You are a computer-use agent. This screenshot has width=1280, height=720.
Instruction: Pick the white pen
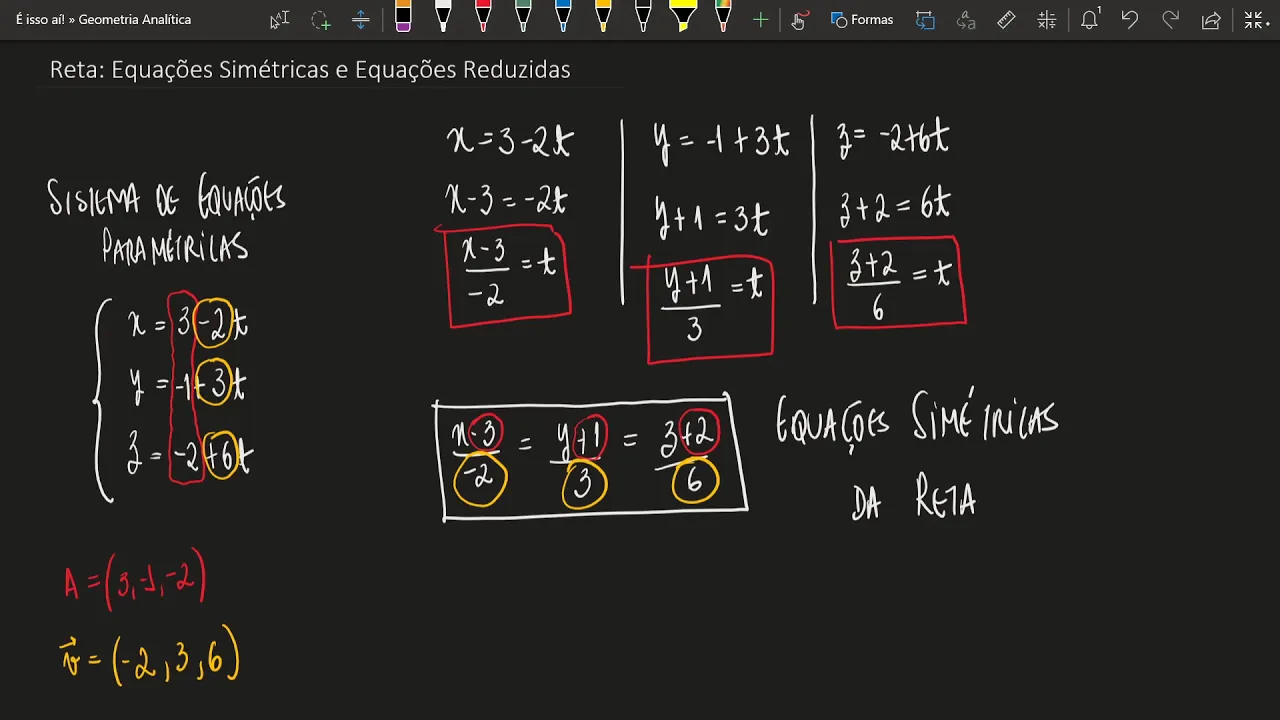pos(443,17)
